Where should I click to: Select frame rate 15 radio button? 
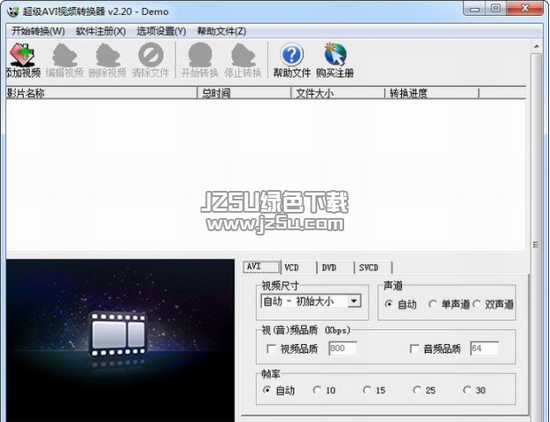[367, 390]
